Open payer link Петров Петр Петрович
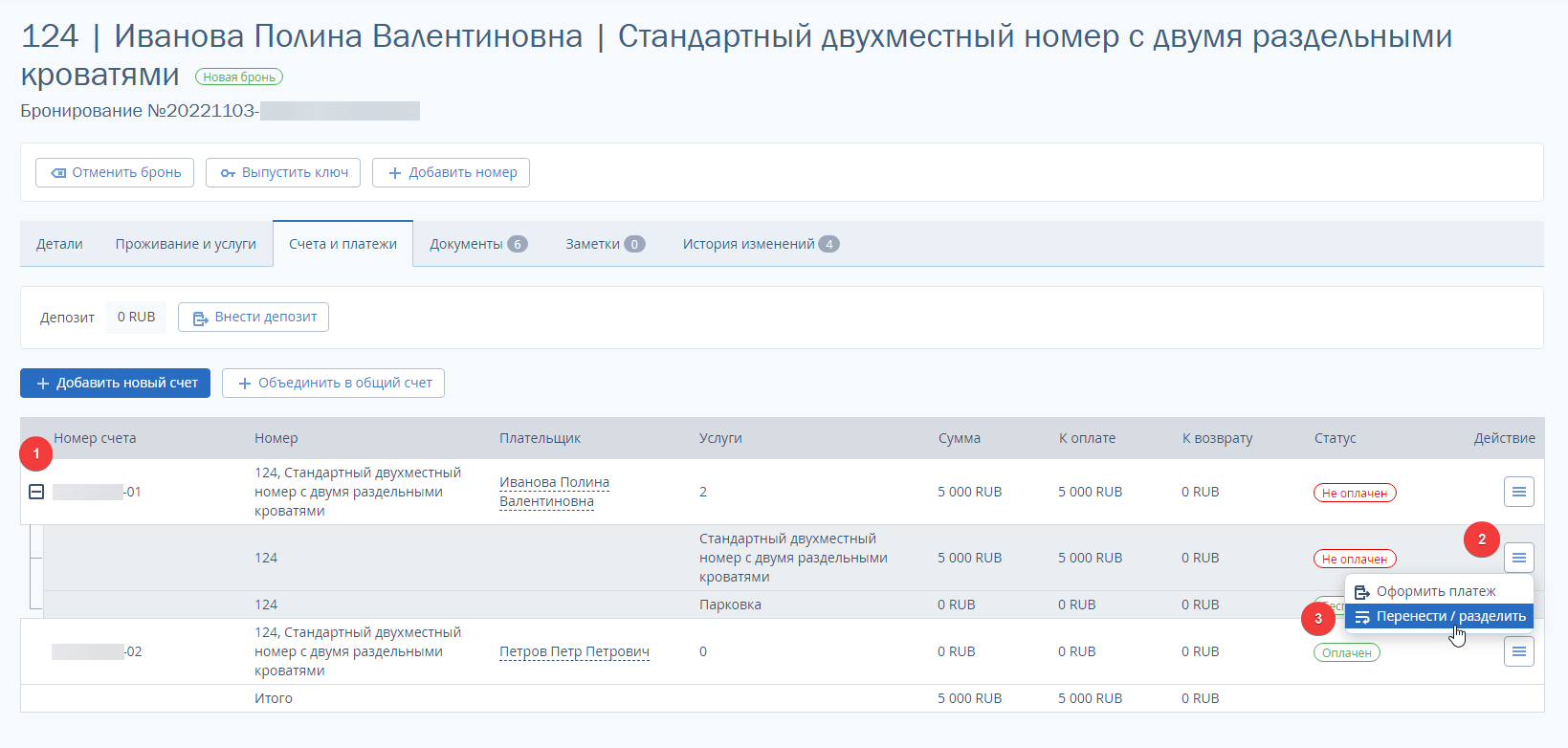Screen dimensions: 1568x748 click(574, 651)
